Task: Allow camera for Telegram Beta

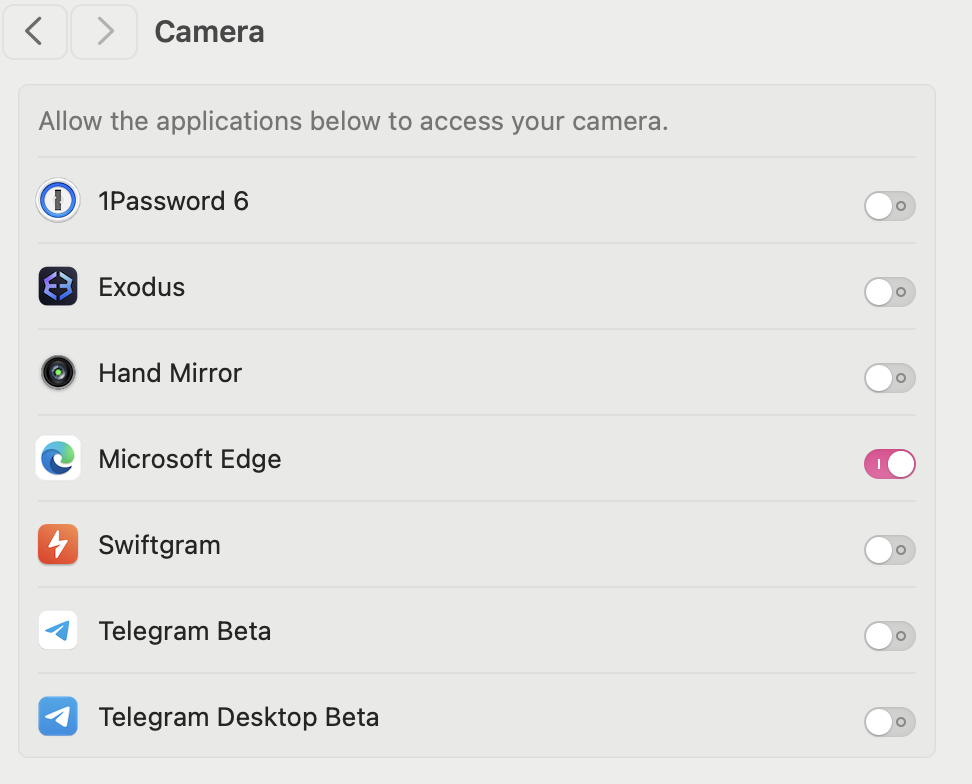Action: 889,636
